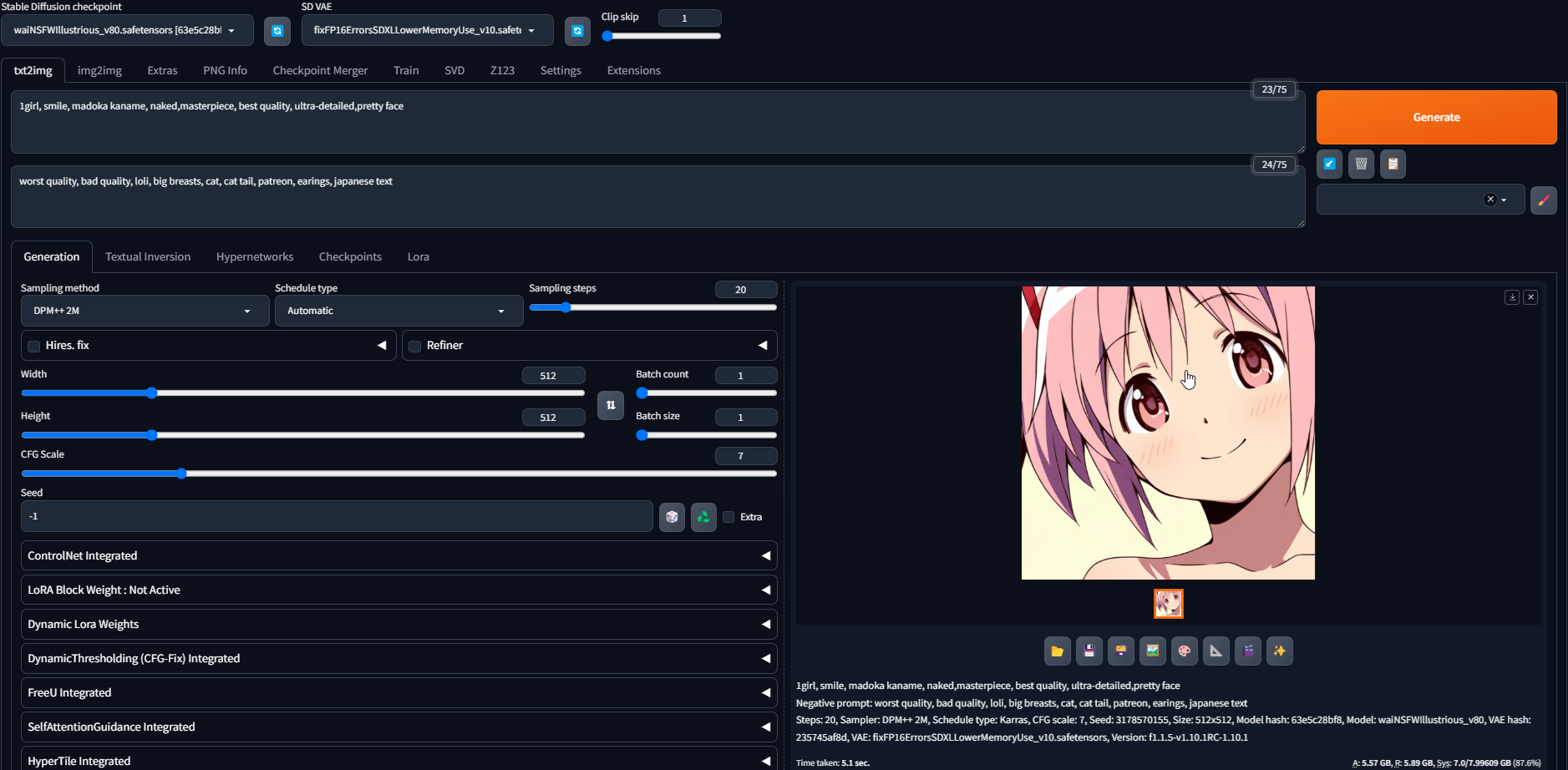Open the Stable Diffusion checkpoint dropdown
1568x770 pixels.
tap(128, 31)
